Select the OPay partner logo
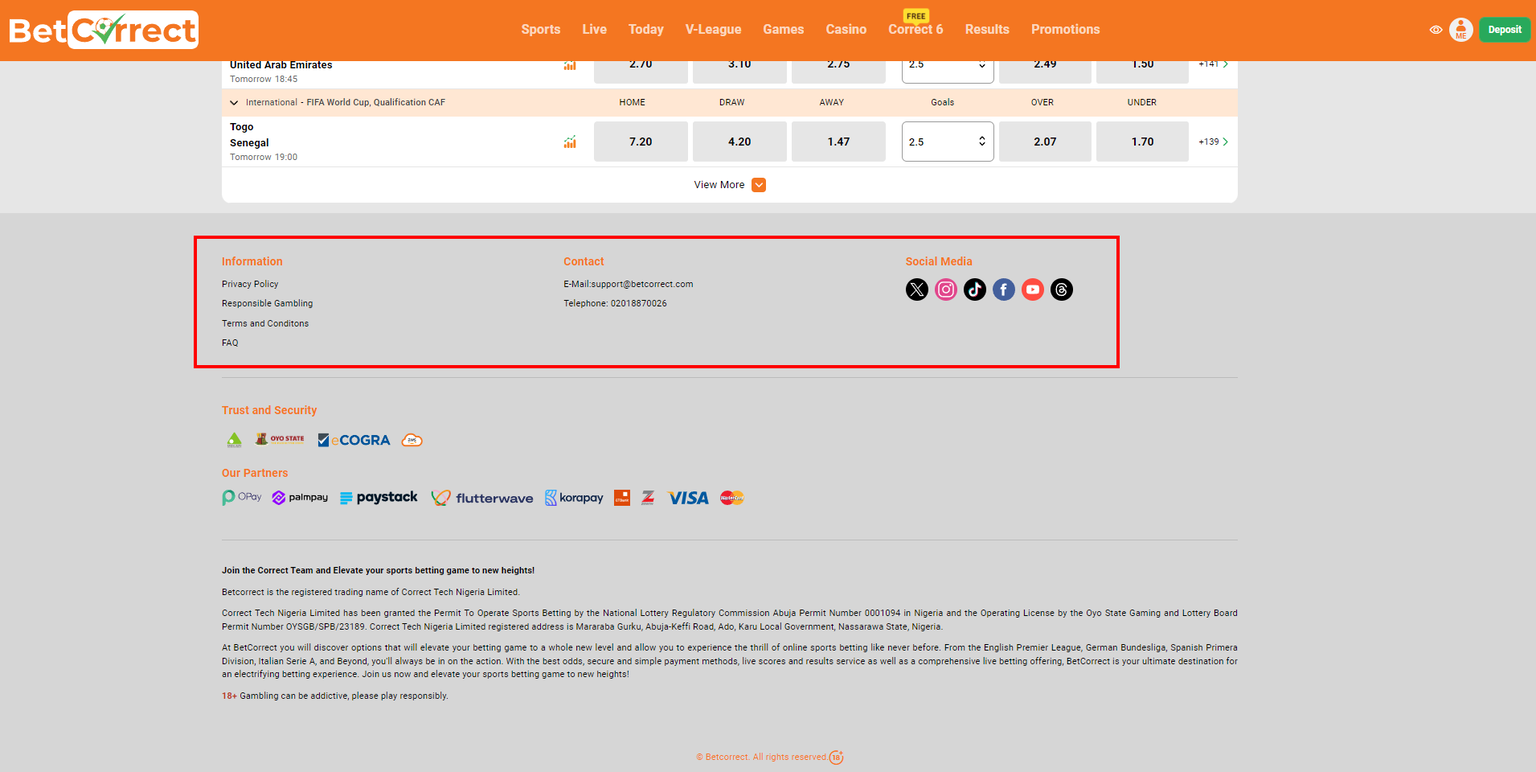The image size is (1536, 772). click(x=241, y=497)
